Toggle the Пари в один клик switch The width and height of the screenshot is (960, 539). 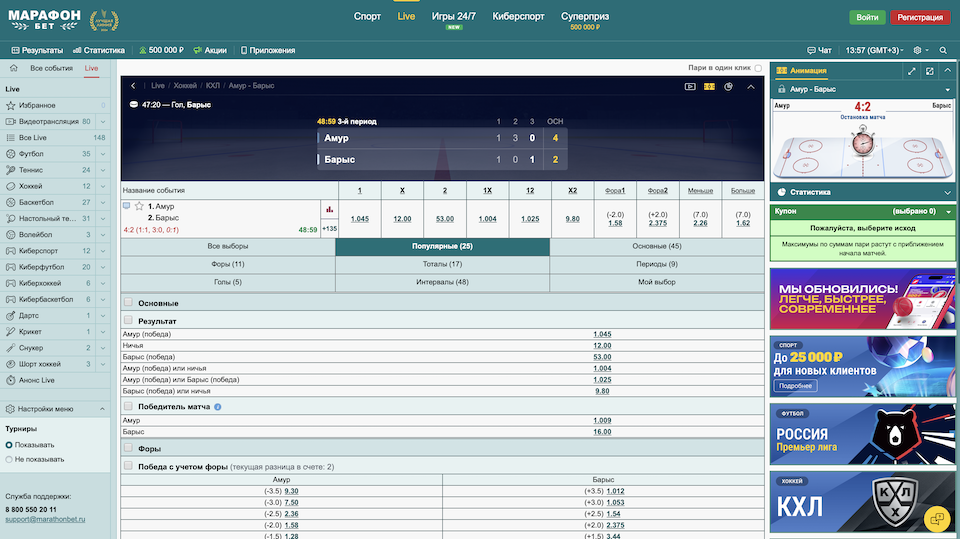[758, 68]
